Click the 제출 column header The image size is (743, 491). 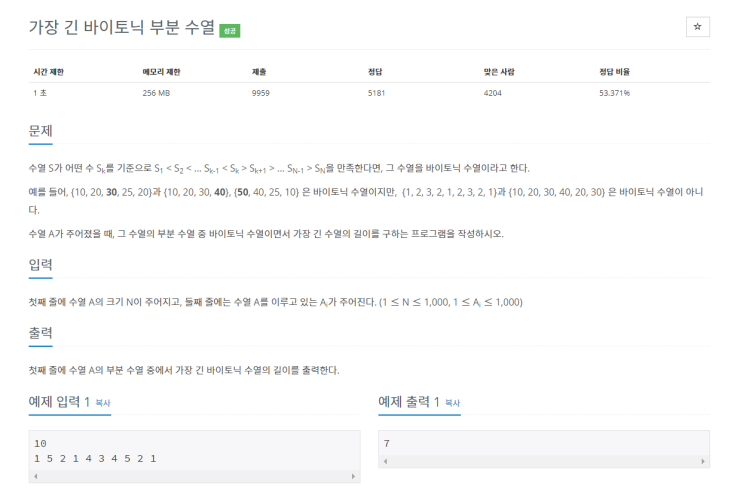click(259, 72)
